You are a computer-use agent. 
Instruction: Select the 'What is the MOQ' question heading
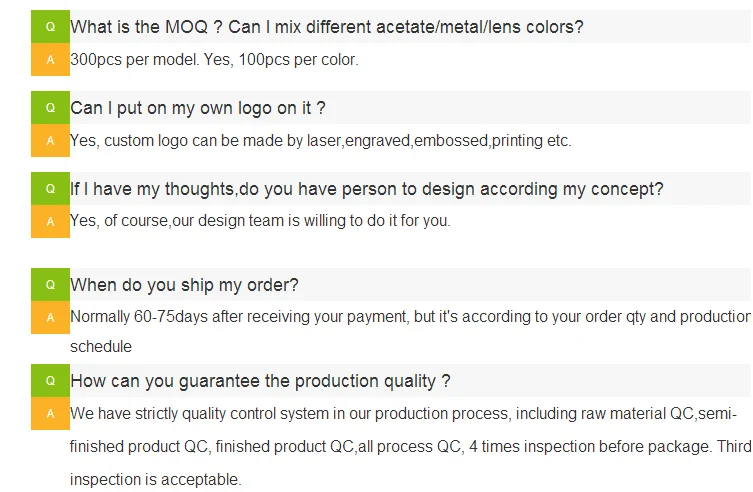coord(326,27)
